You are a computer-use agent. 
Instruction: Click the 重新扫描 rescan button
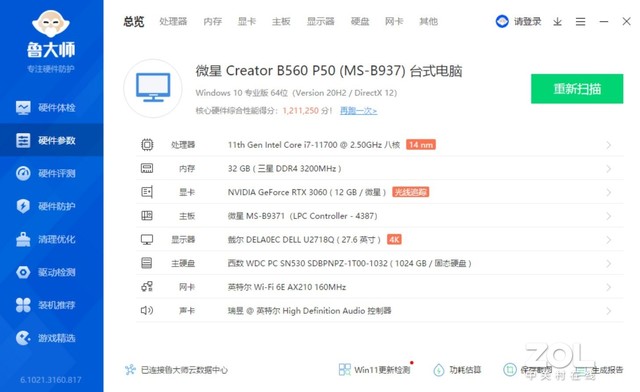(577, 89)
